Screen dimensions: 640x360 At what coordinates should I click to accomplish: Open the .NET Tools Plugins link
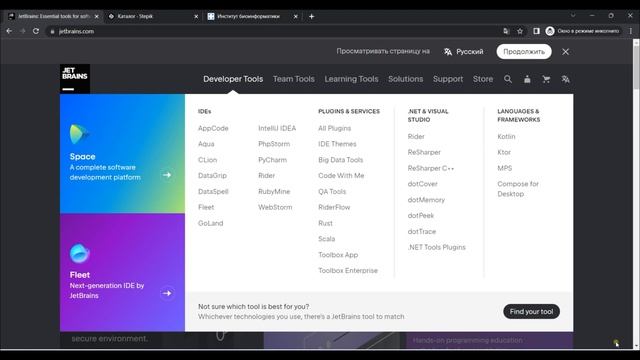pyautogui.click(x=437, y=247)
